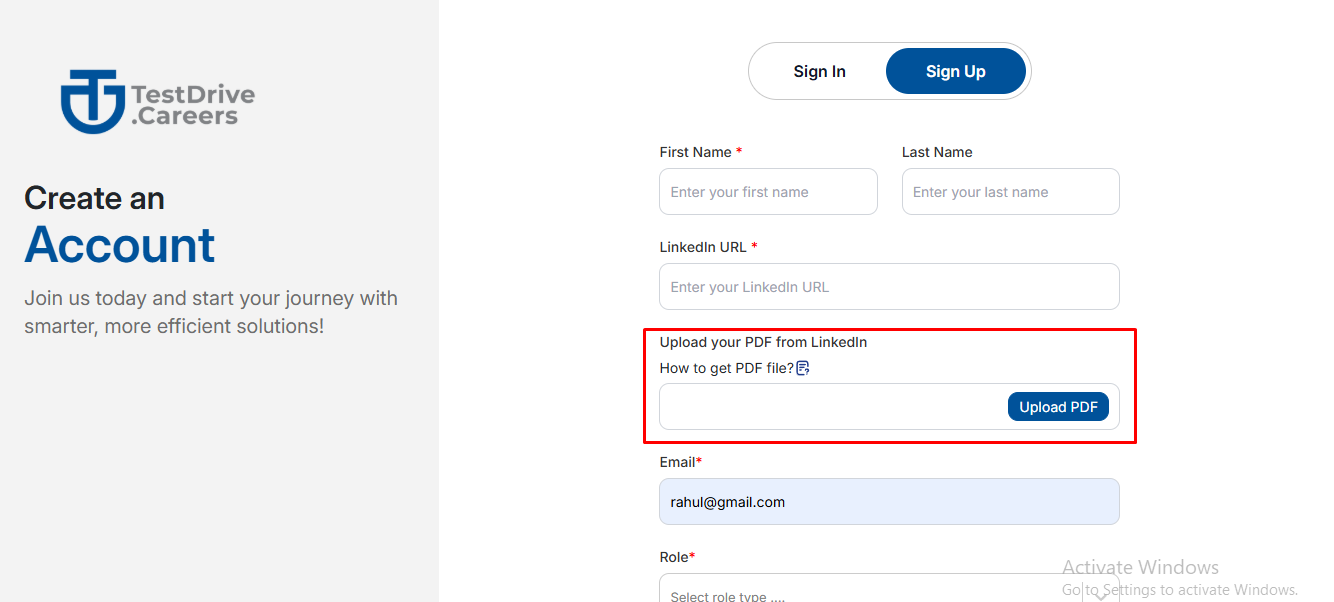The width and height of the screenshot is (1334, 602).
Task: Click the TestDrive shield logo icon
Action: click(92, 101)
